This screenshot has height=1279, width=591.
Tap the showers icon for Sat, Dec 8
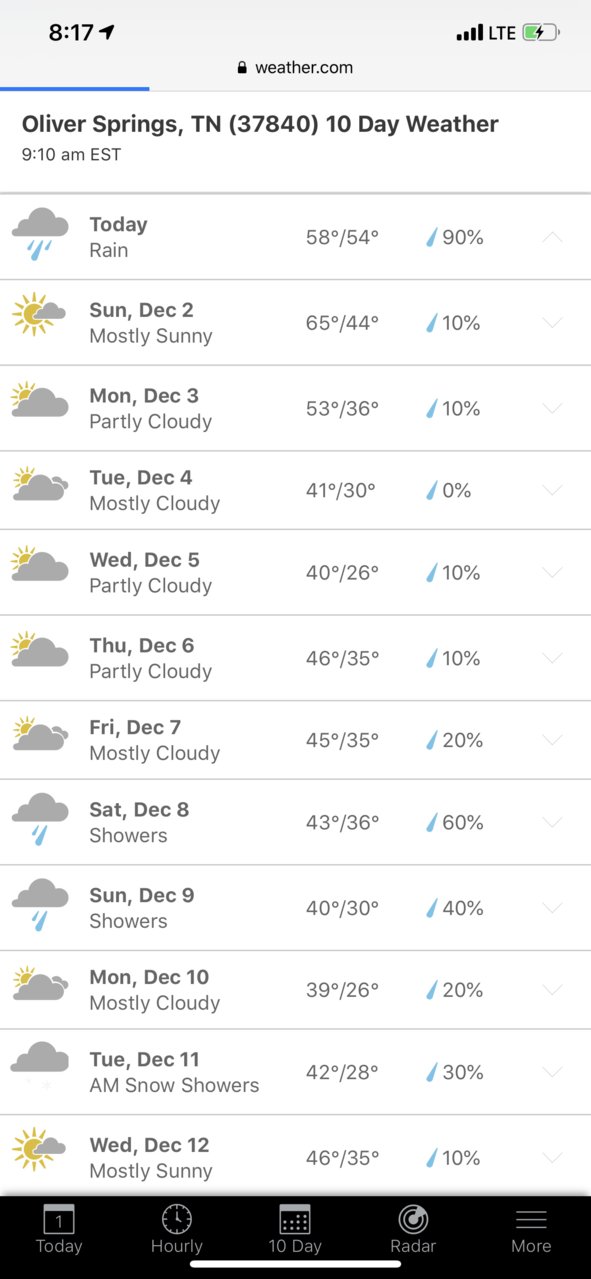coord(40,820)
